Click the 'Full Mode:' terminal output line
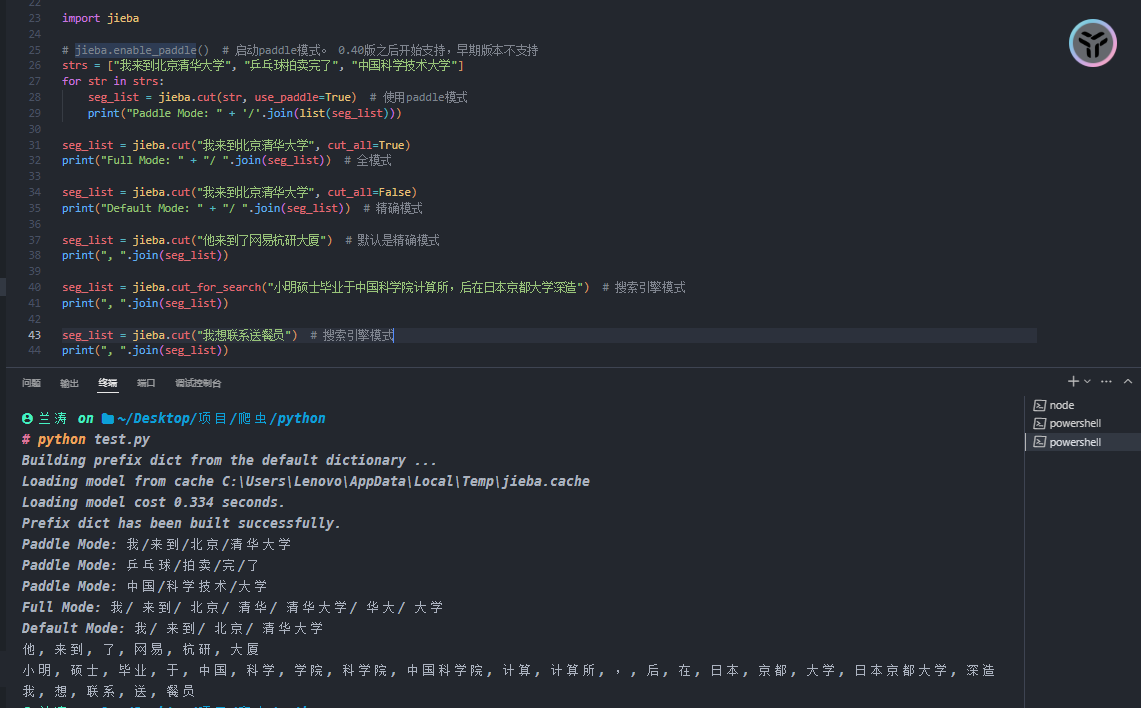1141x708 pixels. click(232, 608)
